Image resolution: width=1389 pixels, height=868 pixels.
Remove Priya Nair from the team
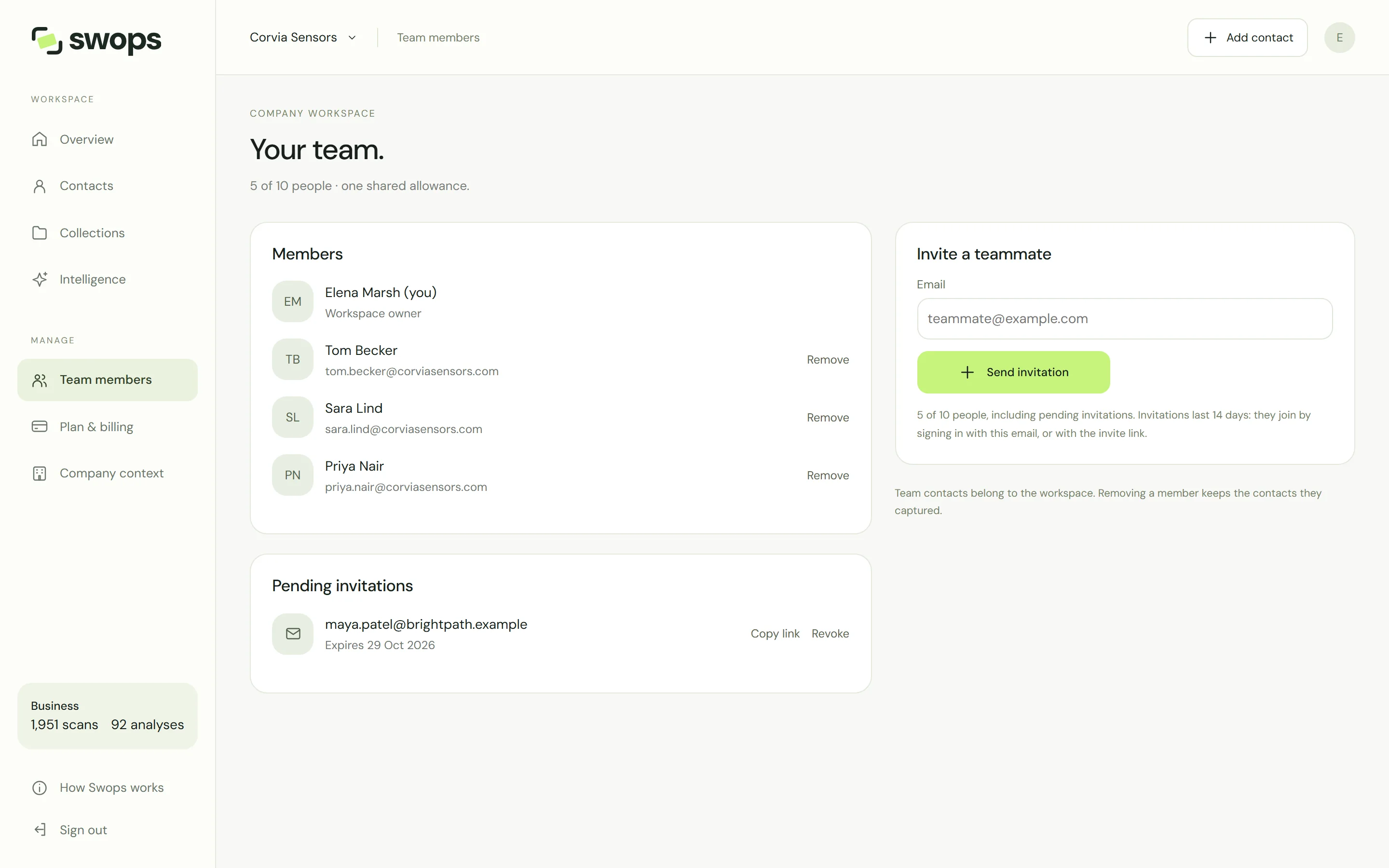pyautogui.click(x=828, y=476)
